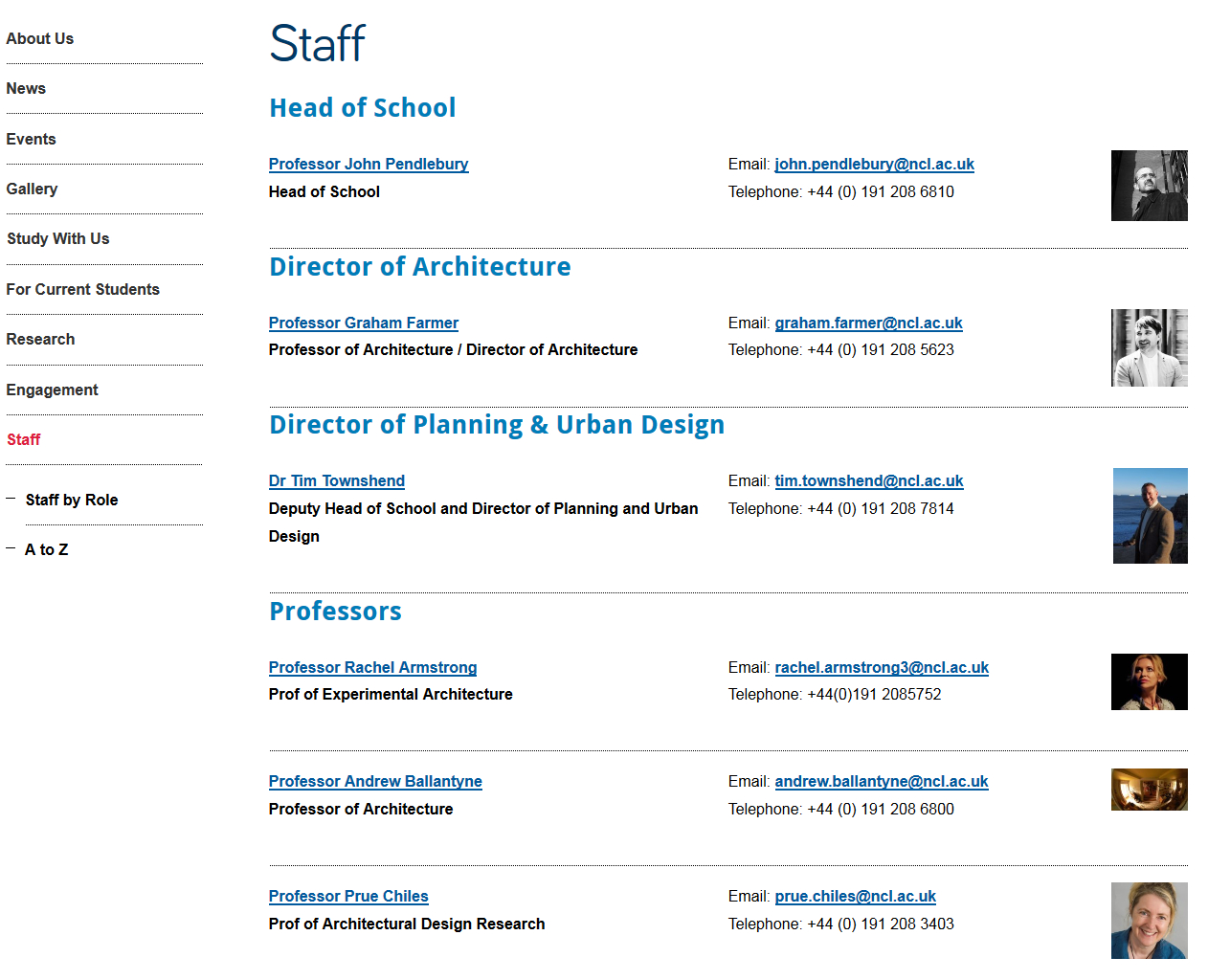Open the Research sidebar section
The image size is (1208, 980).
tap(40, 339)
